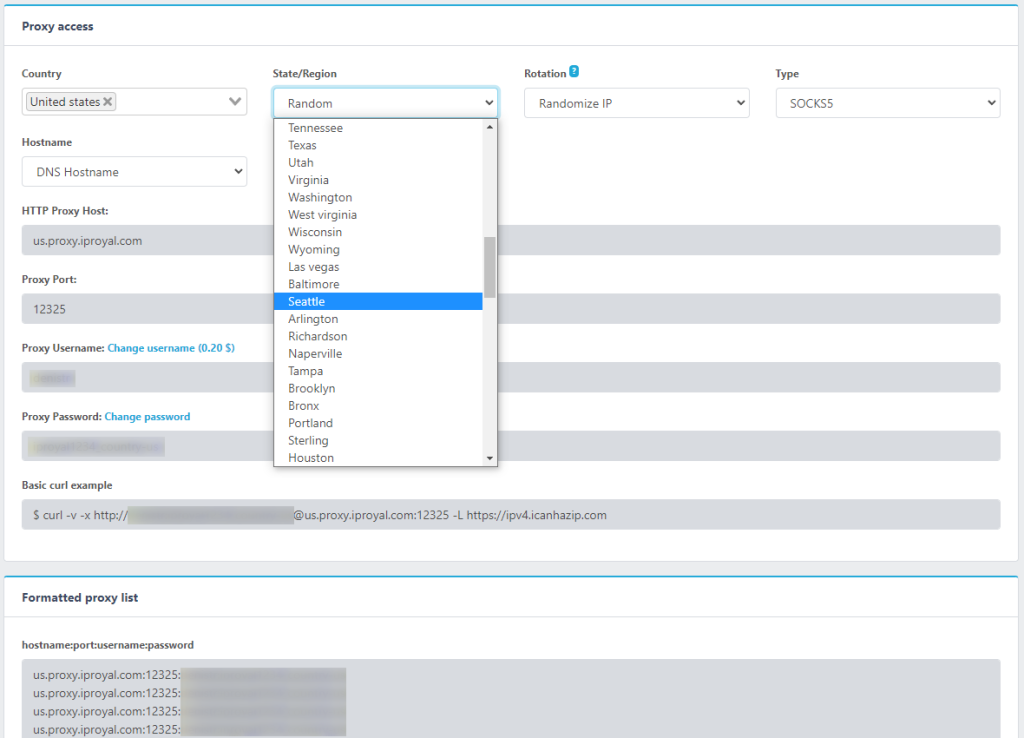The height and width of the screenshot is (738, 1024).
Task: Click the blurred Proxy Username field
Action: (511, 377)
